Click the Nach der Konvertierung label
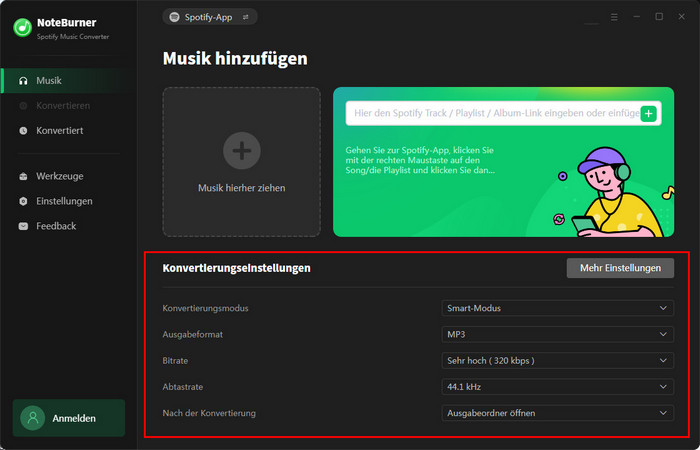Viewport: 700px width, 450px height. [x=209, y=413]
